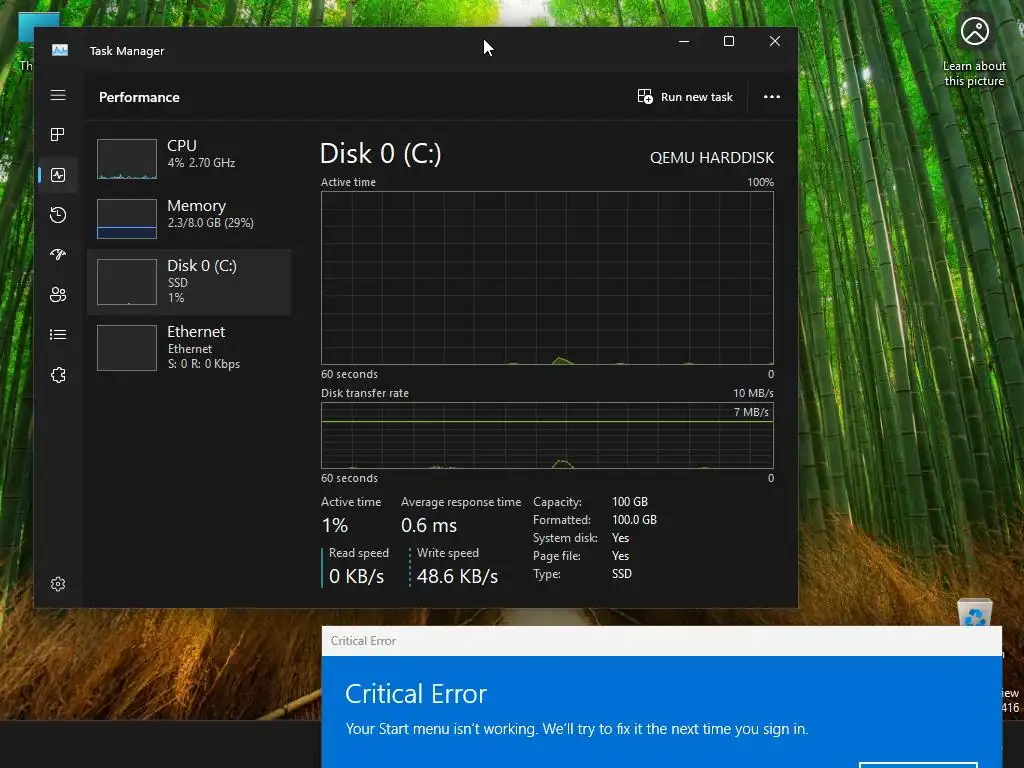Select the Performance page icon in sidebar
Image resolution: width=1024 pixels, height=768 pixels.
(58, 175)
